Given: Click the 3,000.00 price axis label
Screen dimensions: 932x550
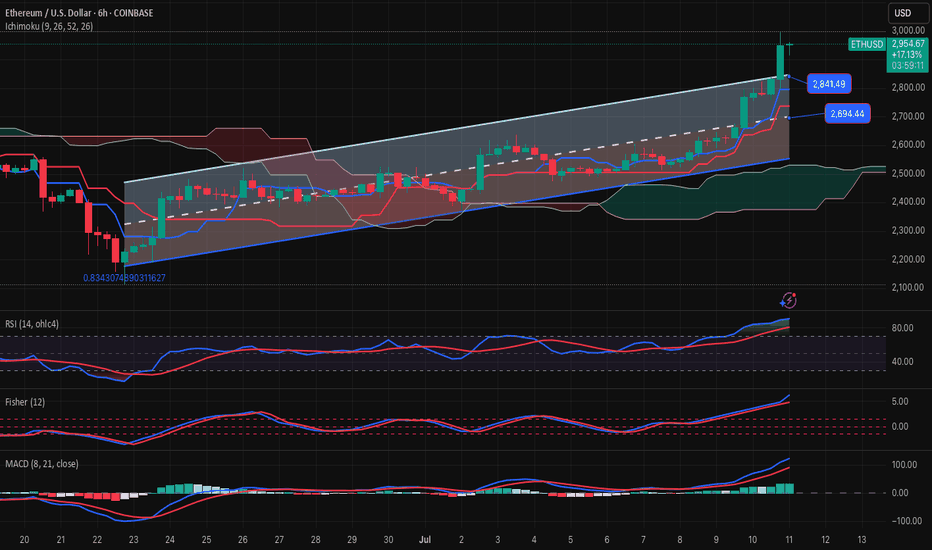Looking at the screenshot, I should coord(908,30).
